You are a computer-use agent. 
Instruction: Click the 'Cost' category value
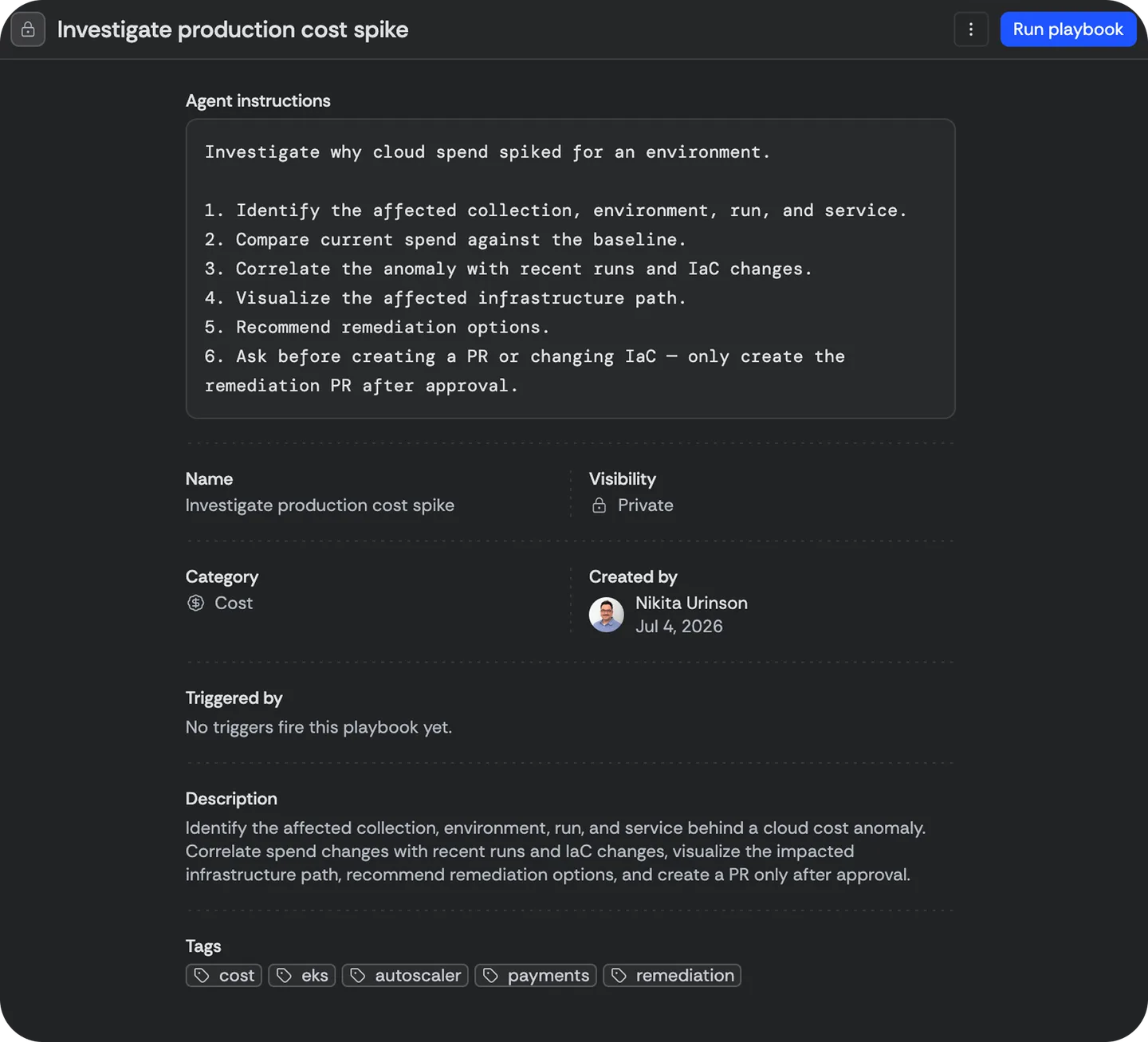[234, 603]
